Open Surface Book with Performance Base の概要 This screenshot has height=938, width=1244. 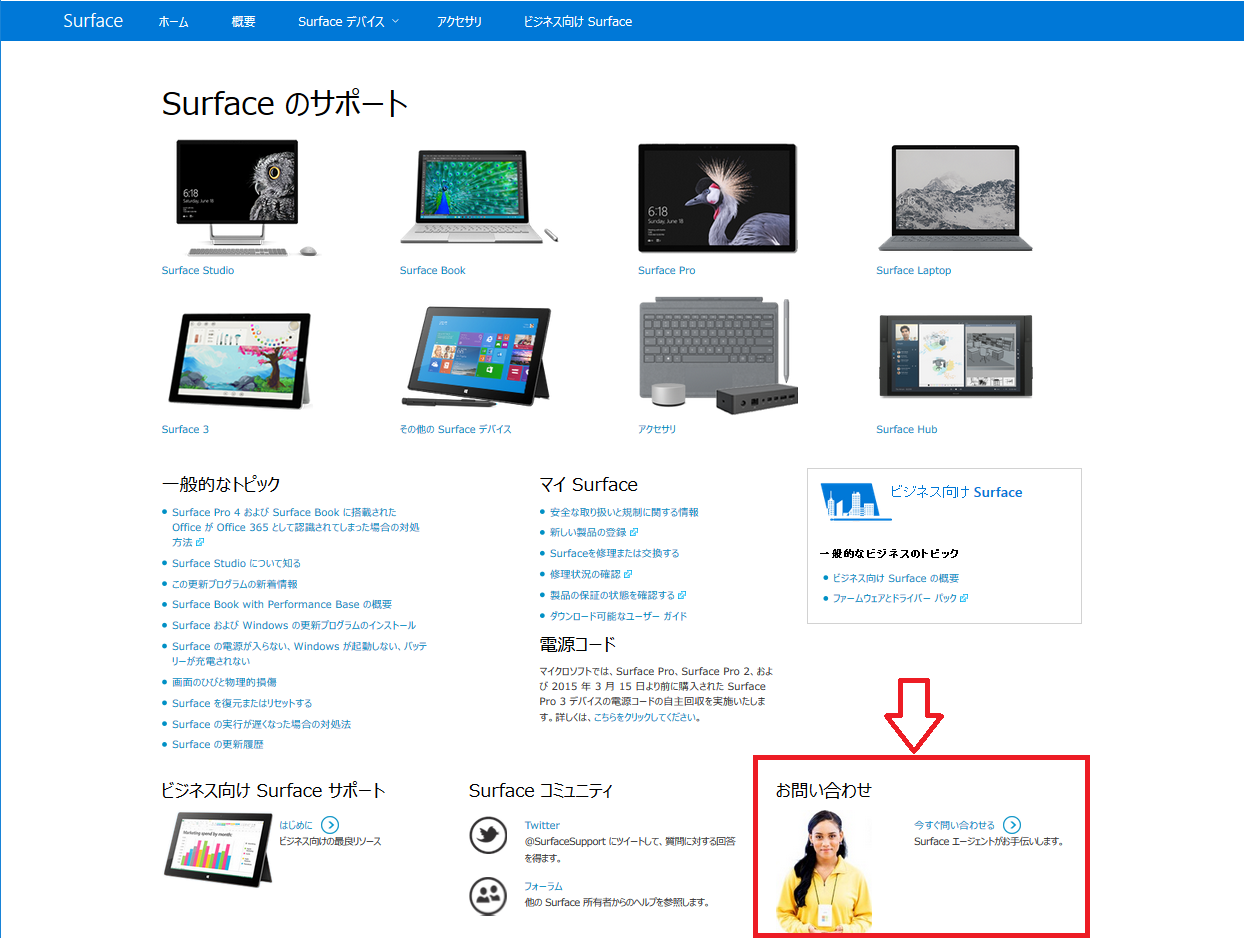282,604
